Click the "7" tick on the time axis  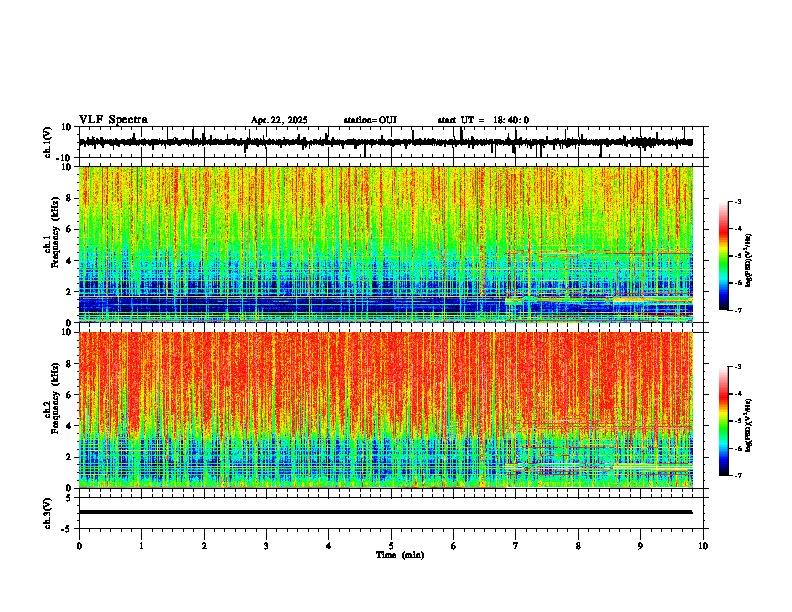tap(516, 546)
